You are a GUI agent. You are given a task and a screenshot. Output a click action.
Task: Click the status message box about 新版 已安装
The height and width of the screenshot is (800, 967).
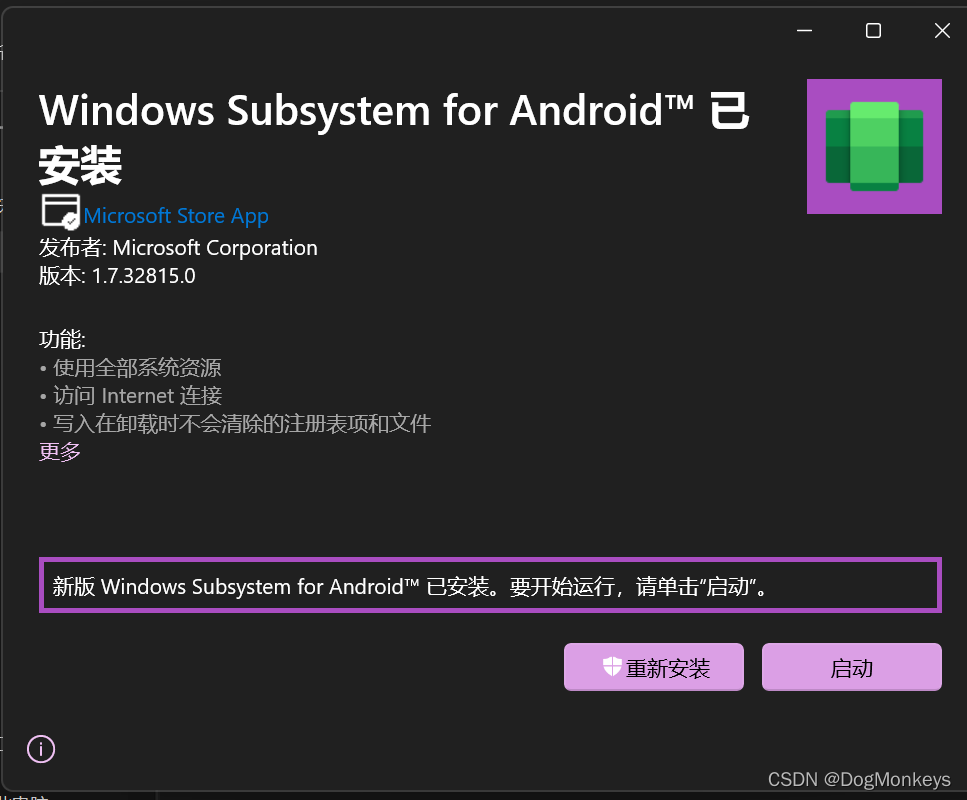pos(490,585)
